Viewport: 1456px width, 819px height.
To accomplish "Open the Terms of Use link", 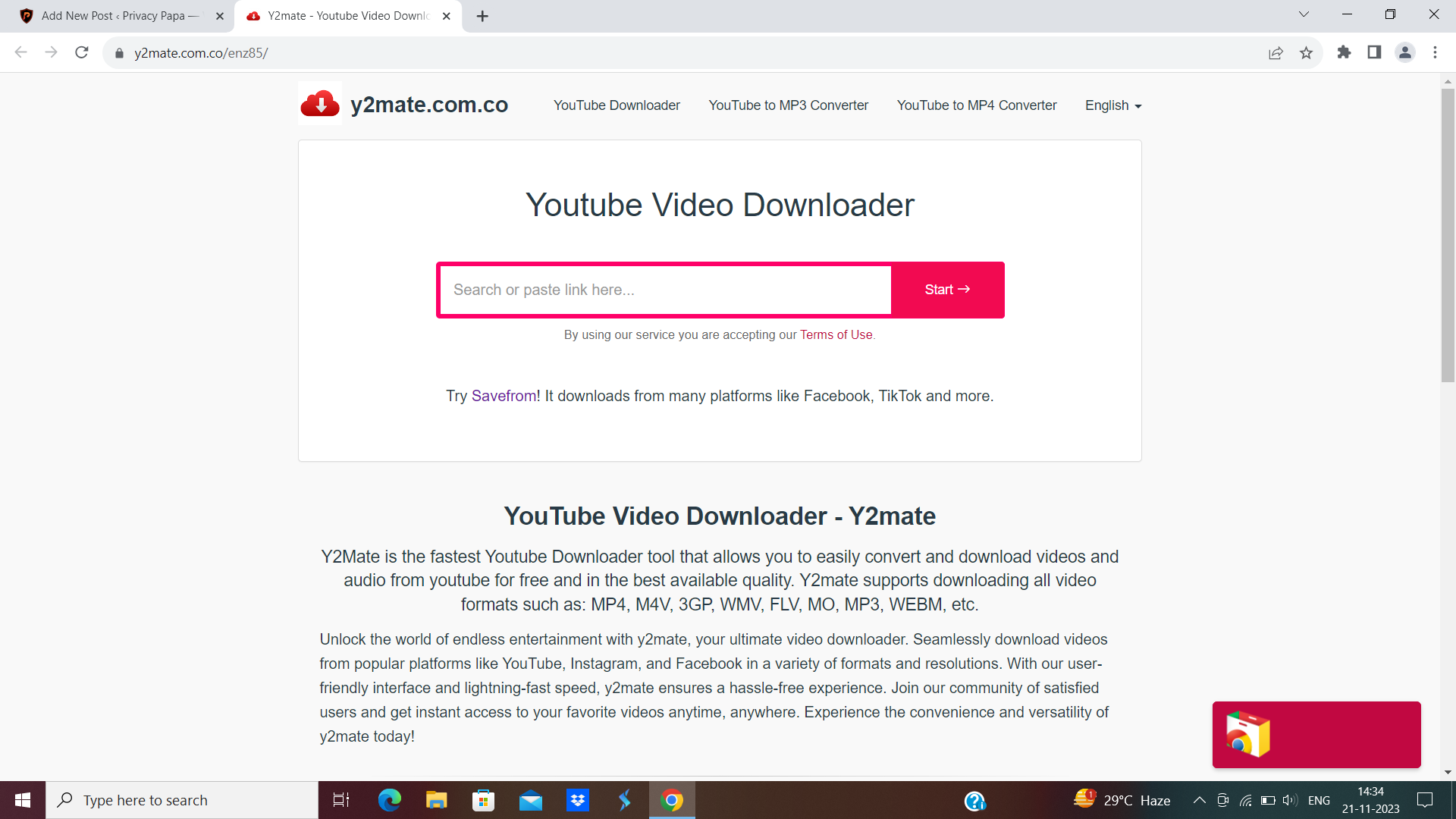I will coord(836,334).
